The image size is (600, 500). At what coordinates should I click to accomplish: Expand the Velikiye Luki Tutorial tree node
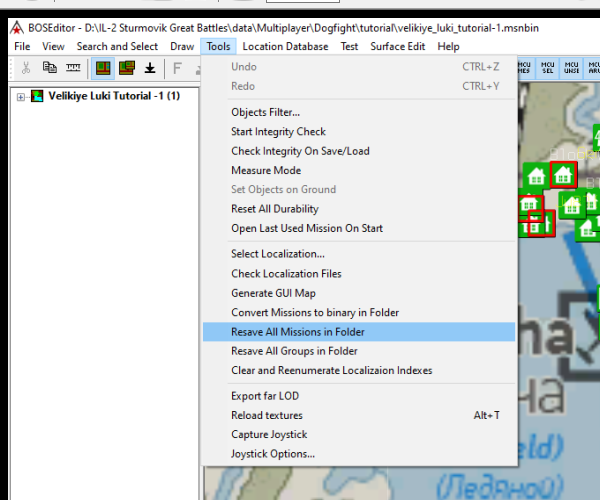21,97
